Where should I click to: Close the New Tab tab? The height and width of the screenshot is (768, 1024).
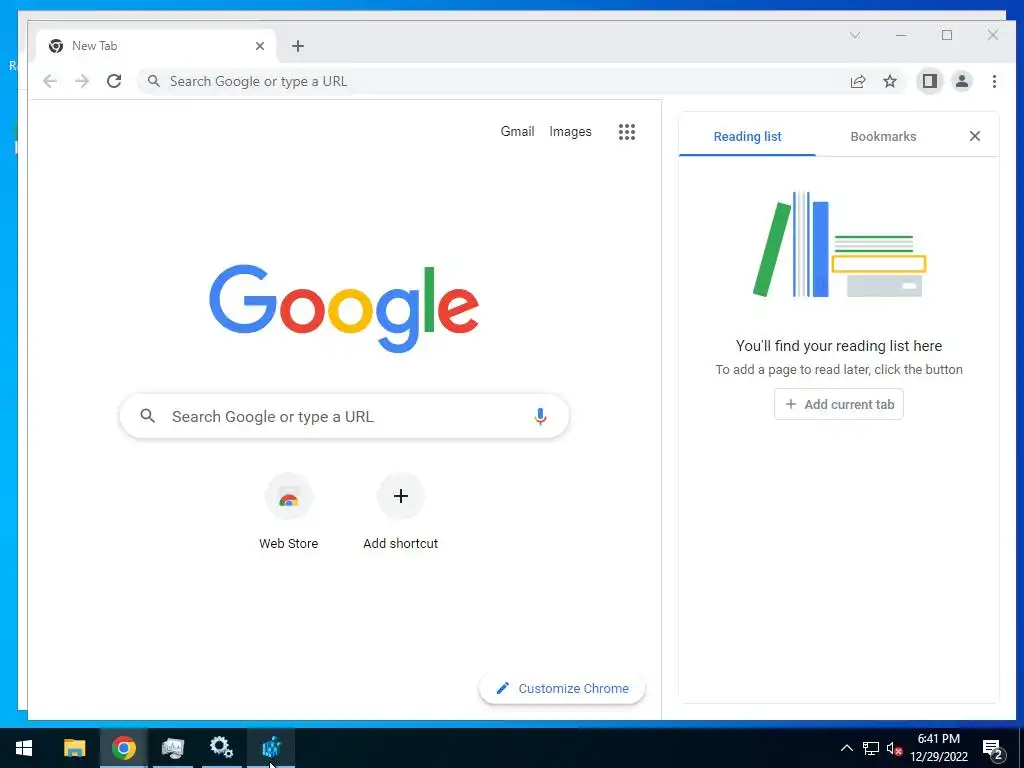pos(260,46)
